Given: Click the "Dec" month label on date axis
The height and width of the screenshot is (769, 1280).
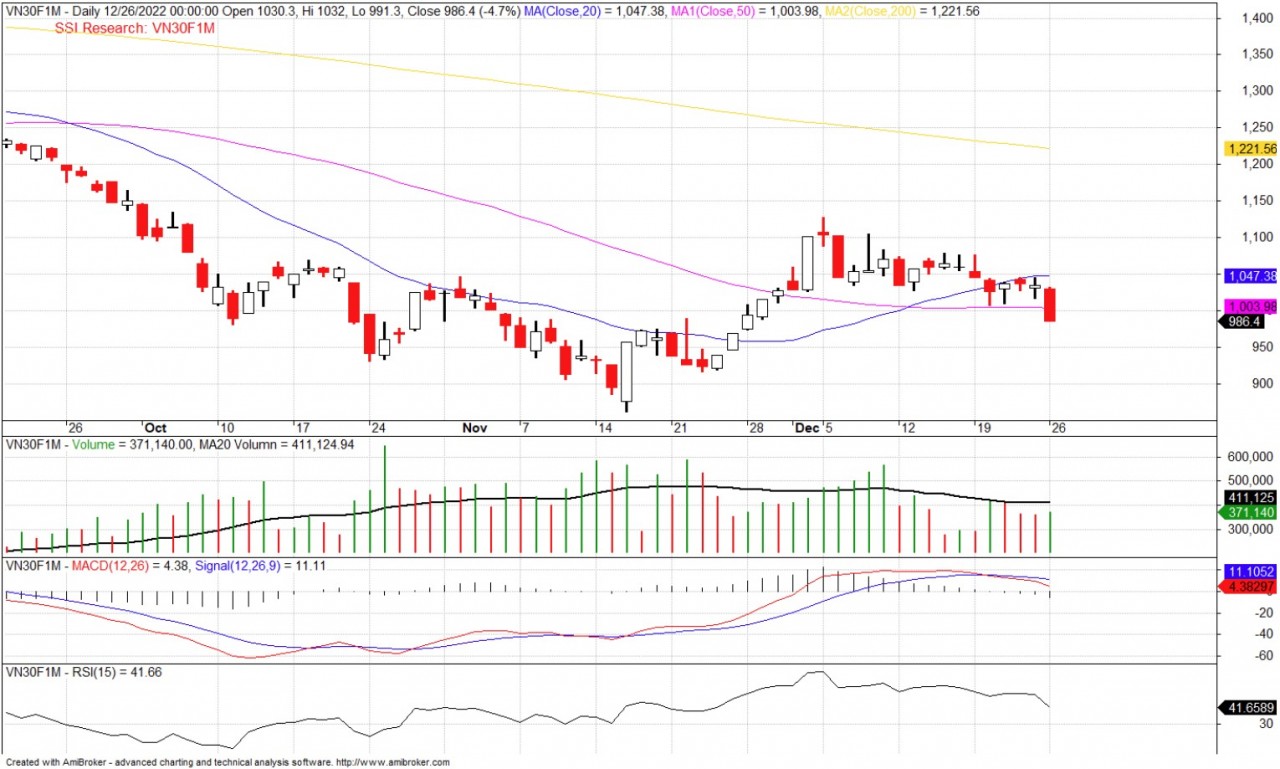Looking at the screenshot, I should click(807, 428).
